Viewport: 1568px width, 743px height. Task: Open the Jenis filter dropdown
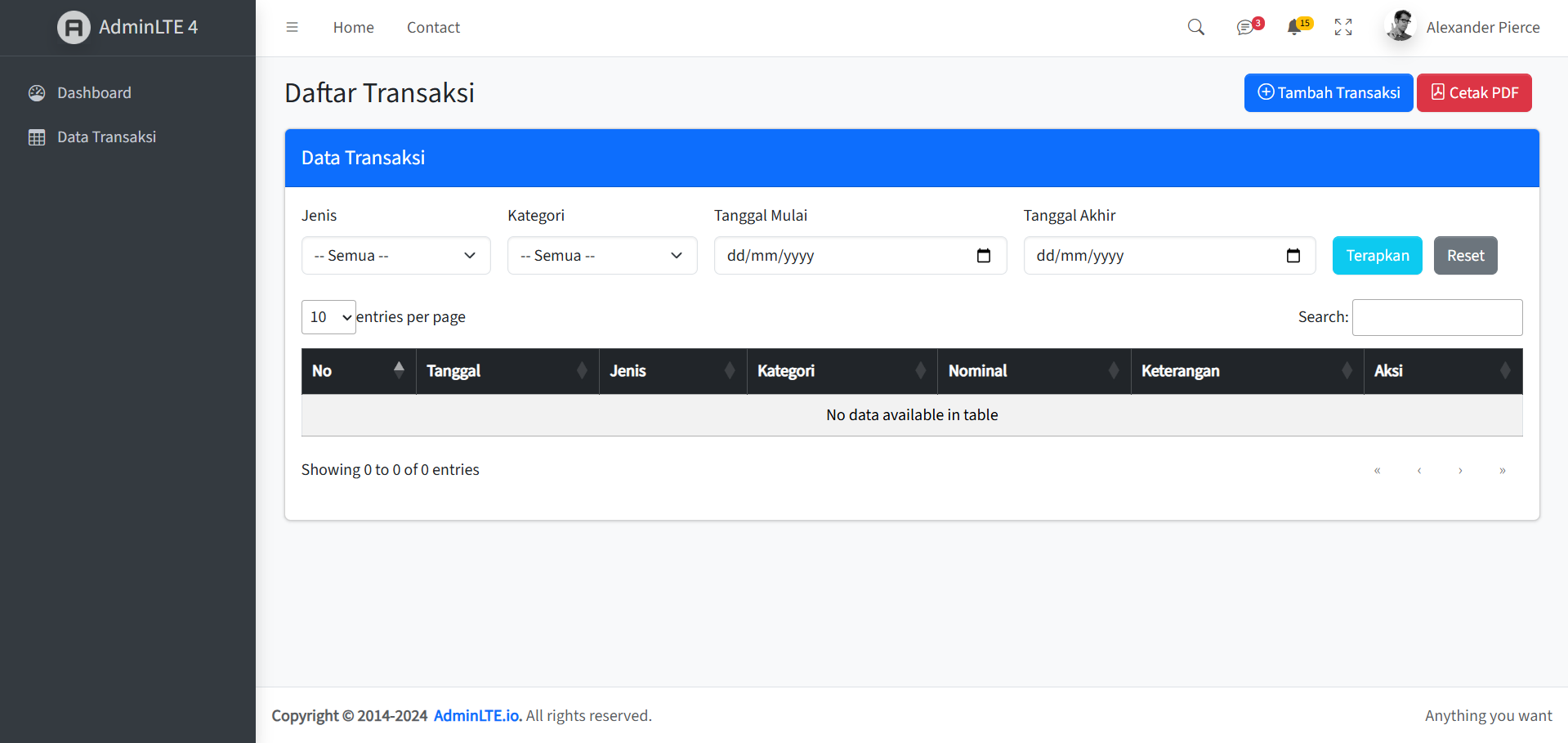[395, 255]
